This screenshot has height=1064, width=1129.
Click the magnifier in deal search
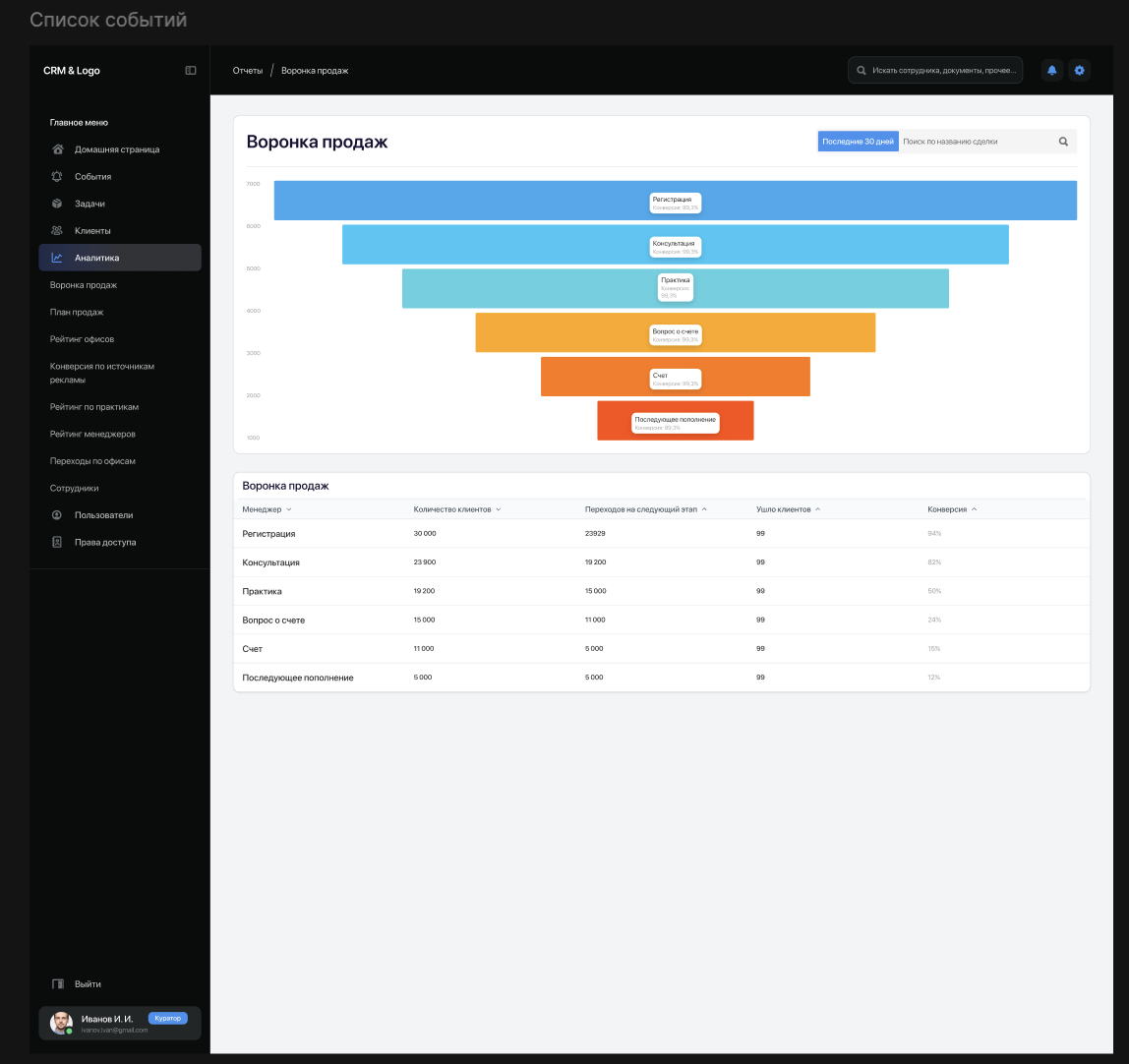1063,142
